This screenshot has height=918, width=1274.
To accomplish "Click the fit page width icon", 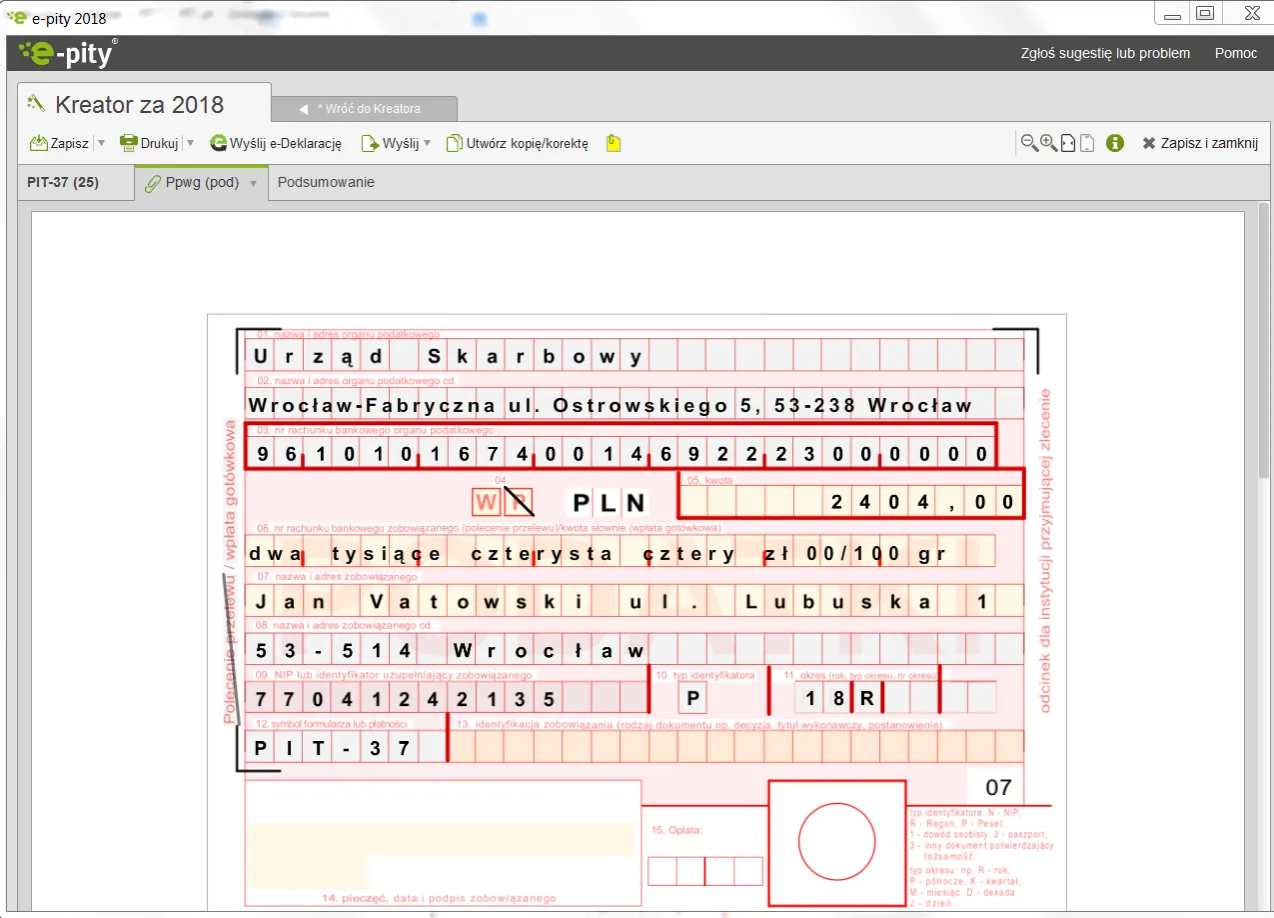I will coord(1068,143).
